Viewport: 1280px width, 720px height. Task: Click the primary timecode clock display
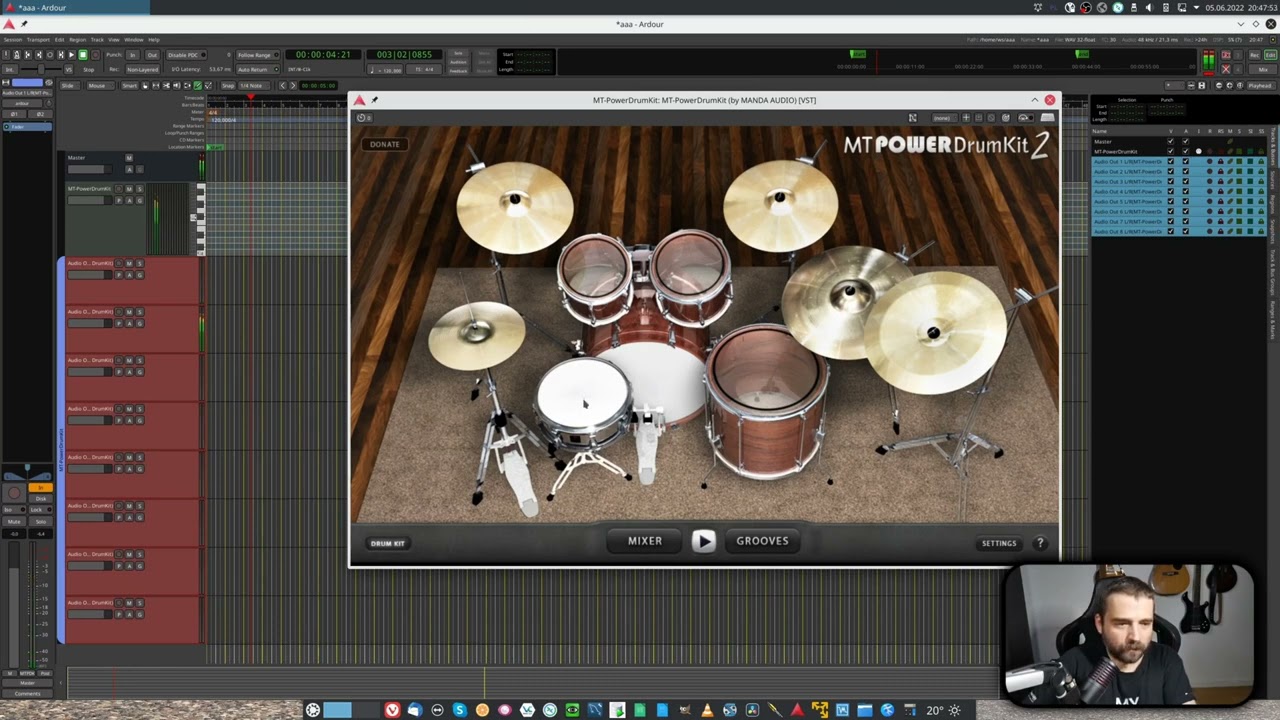(x=323, y=55)
